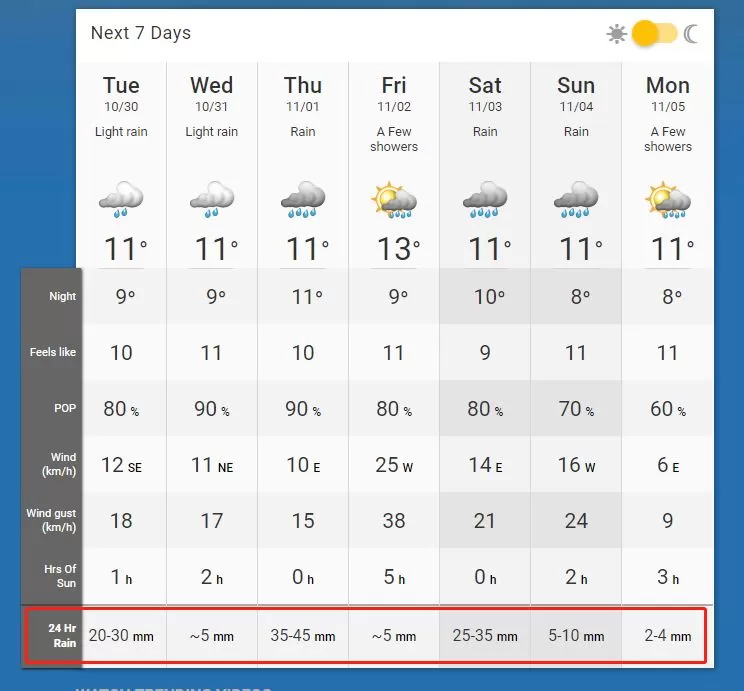Click Sunday's 70 % POP value
The image size is (744, 691).
pyautogui.click(x=576, y=409)
